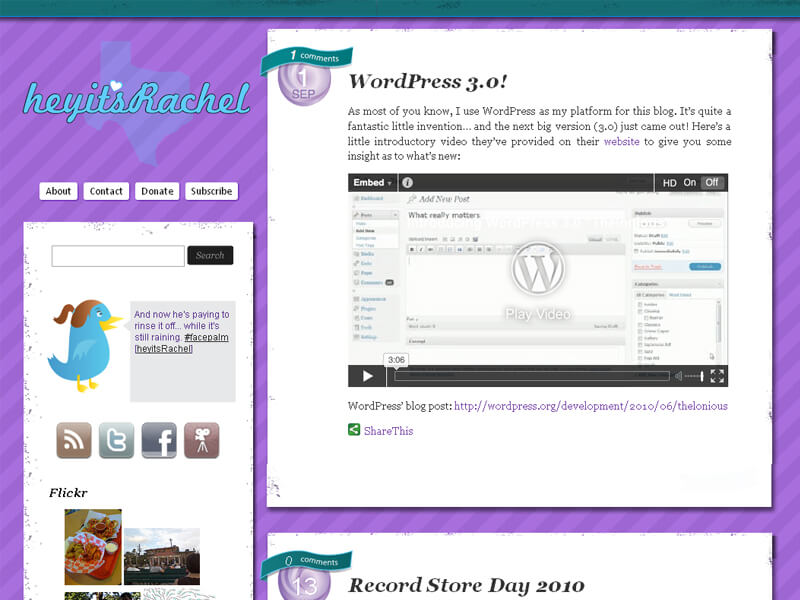The height and width of the screenshot is (600, 800).
Task: Open the Facebook social icon
Action: pos(159,440)
